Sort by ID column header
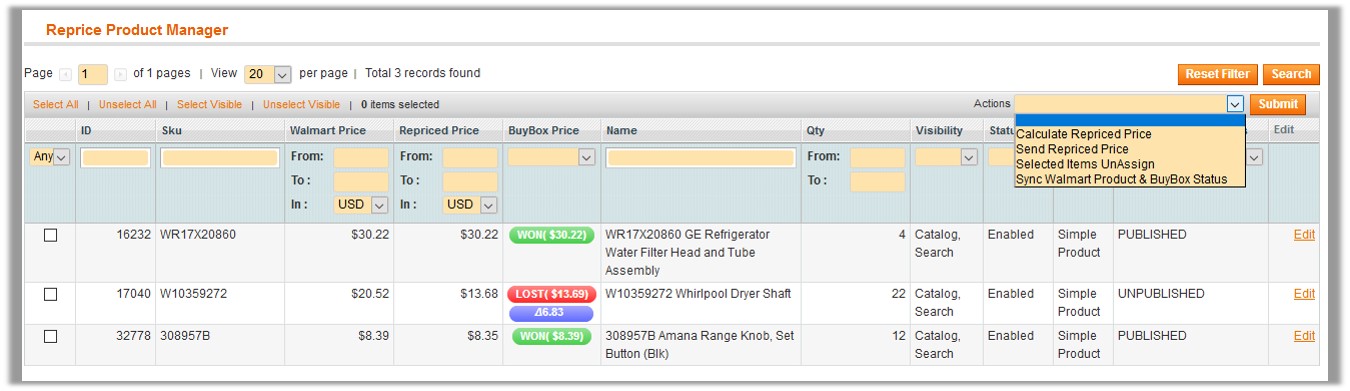Viewport: 1350px width, 391px height. click(86, 131)
